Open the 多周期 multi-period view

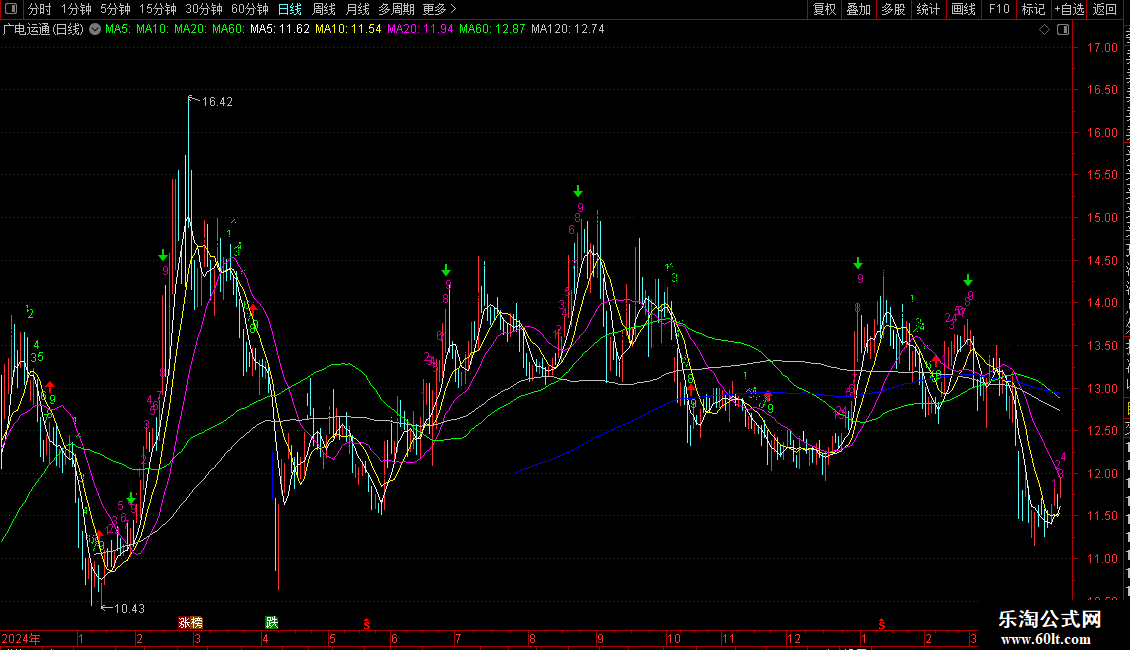click(x=396, y=9)
